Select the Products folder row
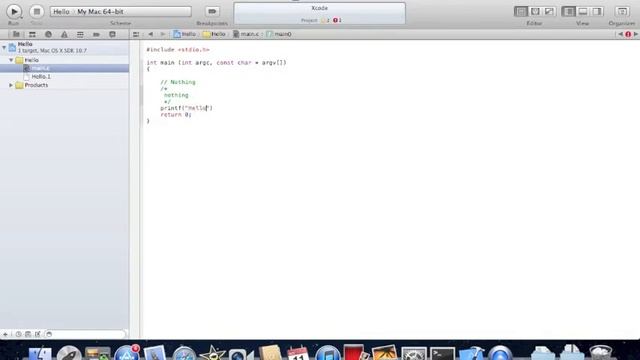This screenshot has width=640, height=360. coord(64,85)
